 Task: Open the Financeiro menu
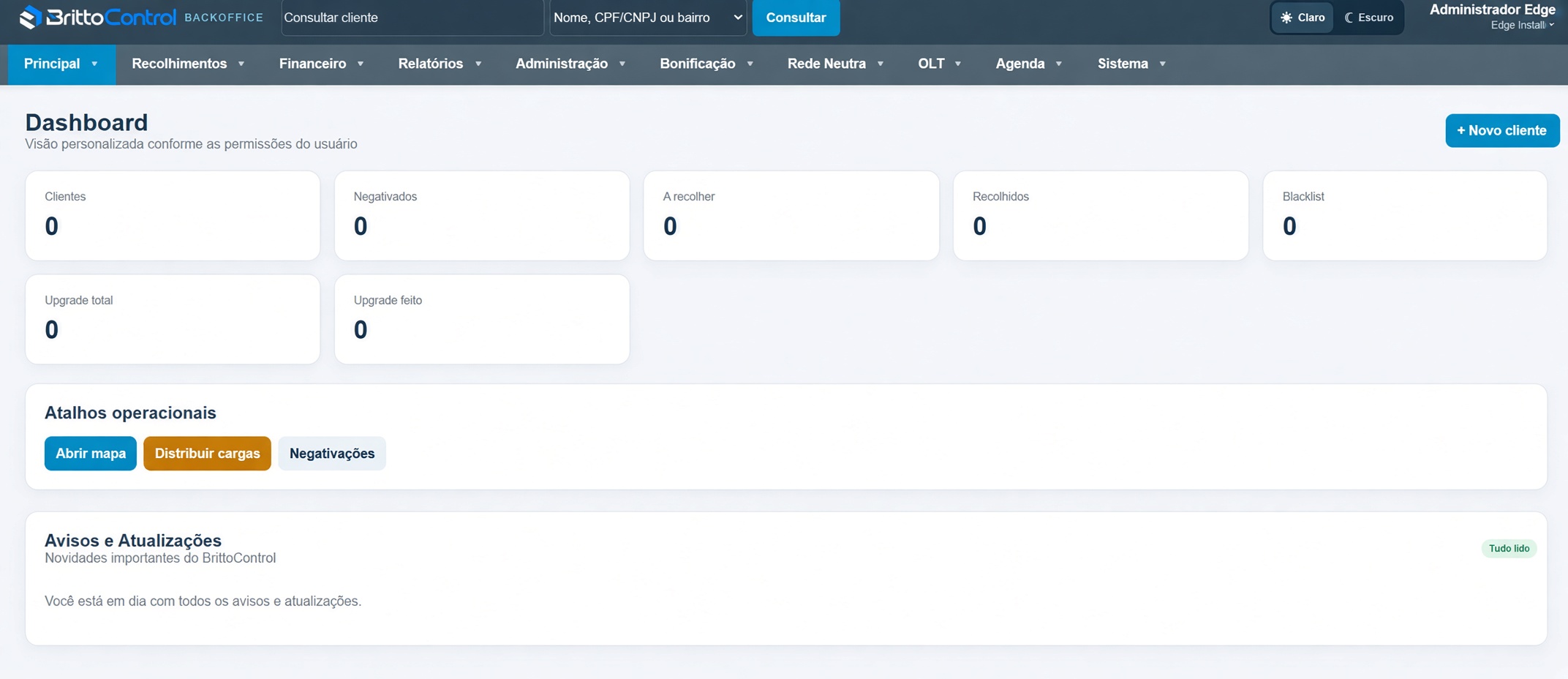[321, 64]
